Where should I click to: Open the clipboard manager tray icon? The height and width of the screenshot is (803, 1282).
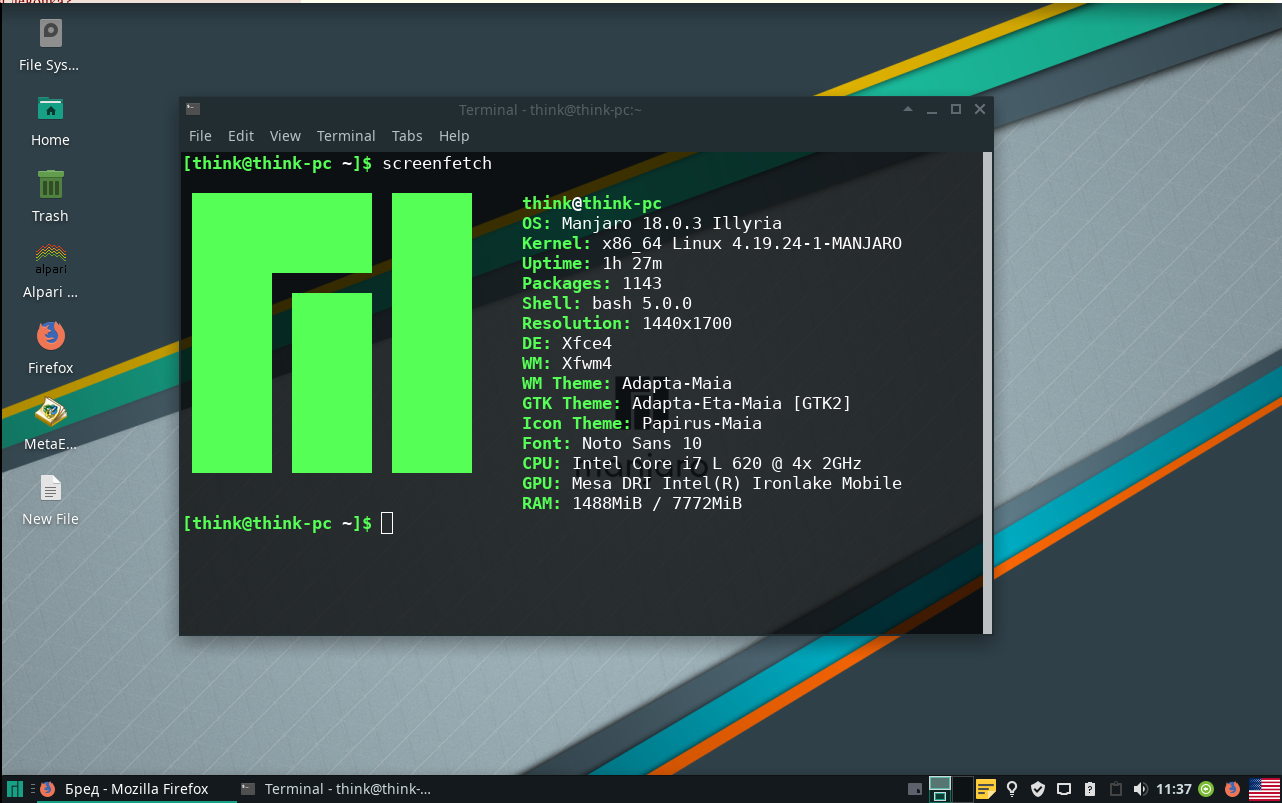pos(1116,789)
